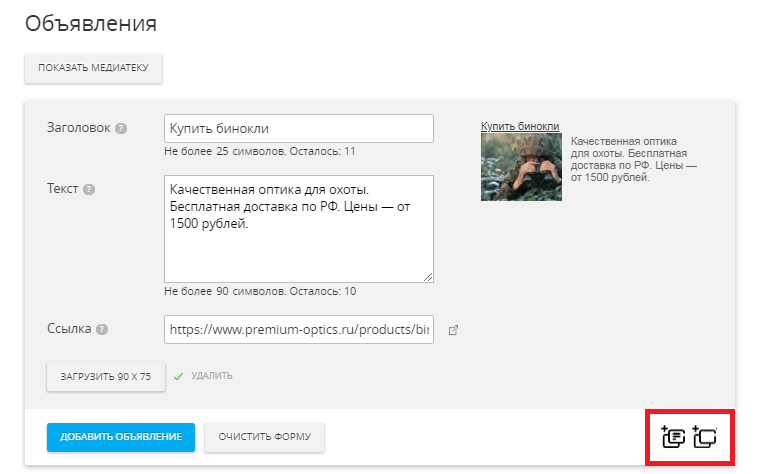Click the Заголовок field label
This screenshot has height=474, width=760.
(78, 128)
